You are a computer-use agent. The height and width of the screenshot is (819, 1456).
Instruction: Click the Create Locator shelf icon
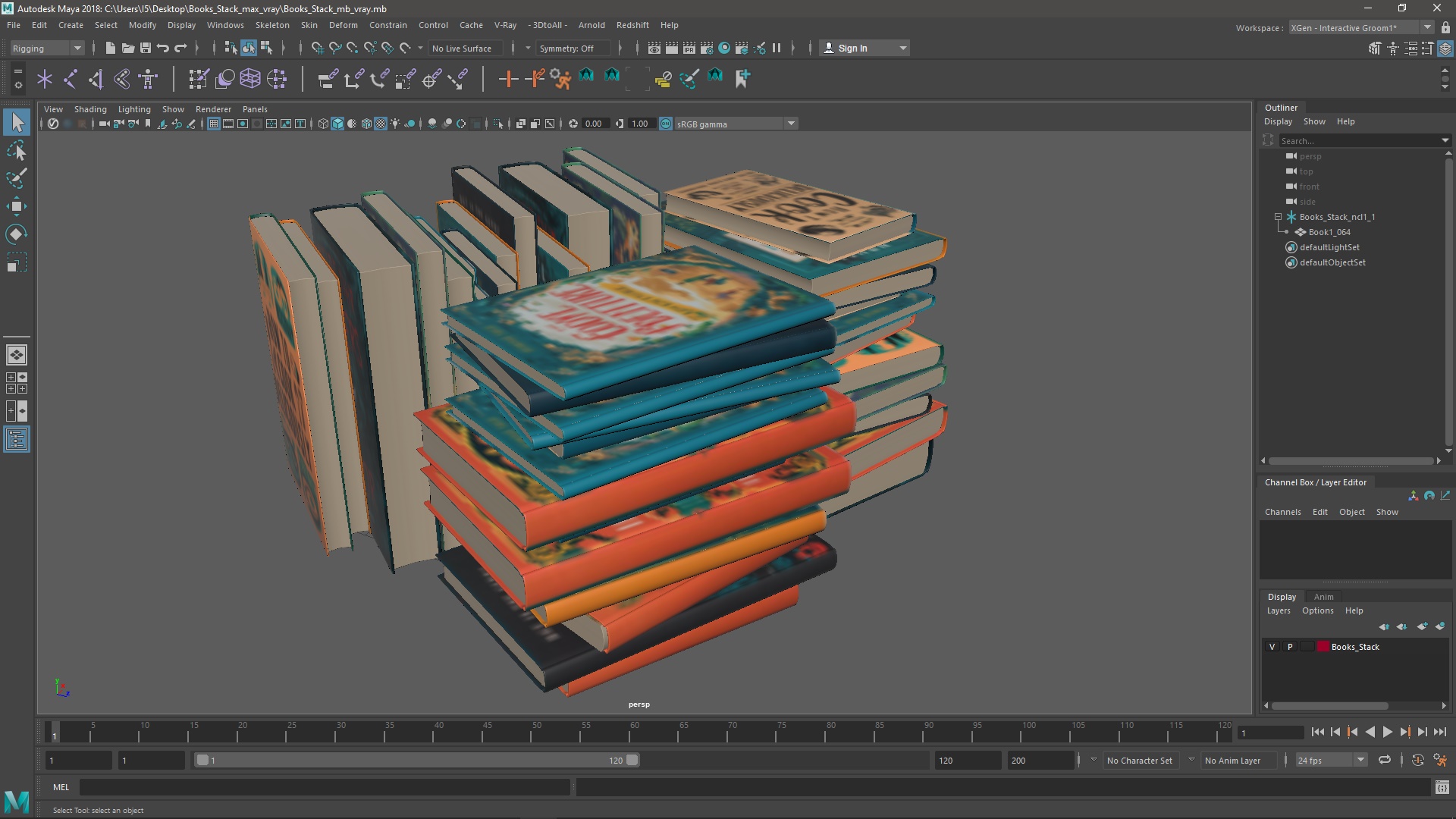click(x=45, y=78)
